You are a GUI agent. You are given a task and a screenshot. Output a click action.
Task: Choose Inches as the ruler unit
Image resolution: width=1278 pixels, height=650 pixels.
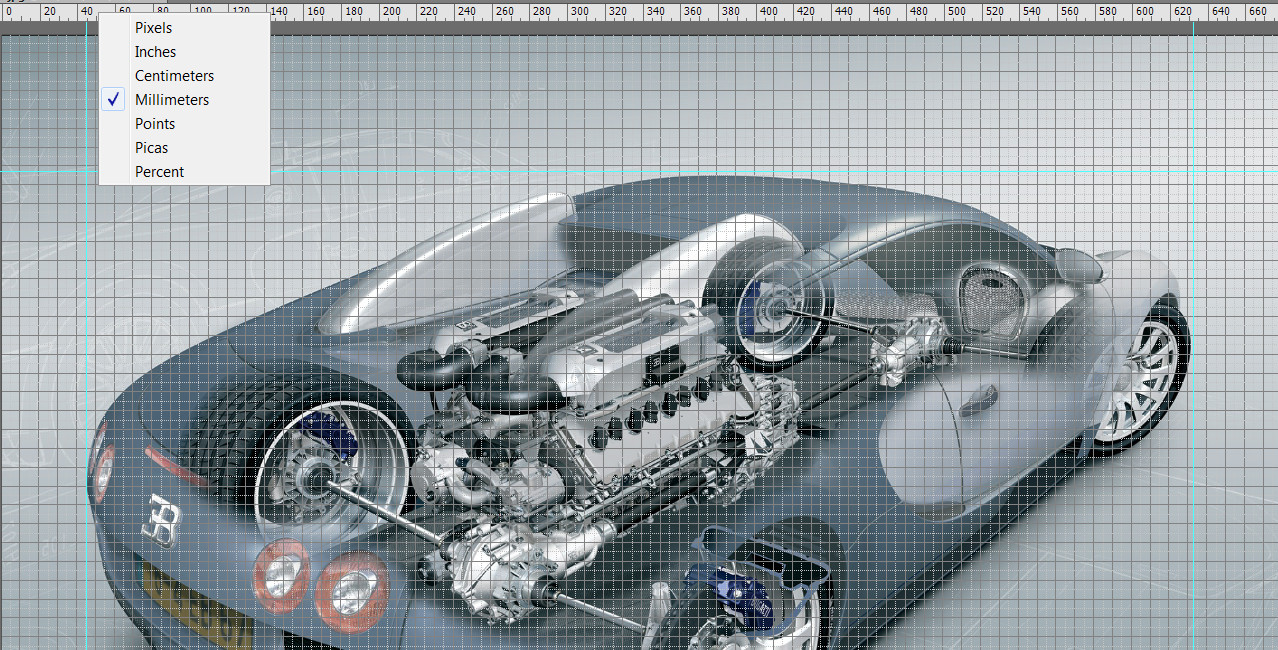click(x=155, y=52)
